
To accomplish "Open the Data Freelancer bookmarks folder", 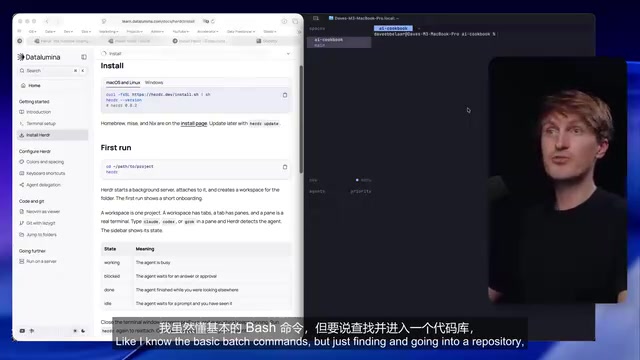I will tap(241, 31).
